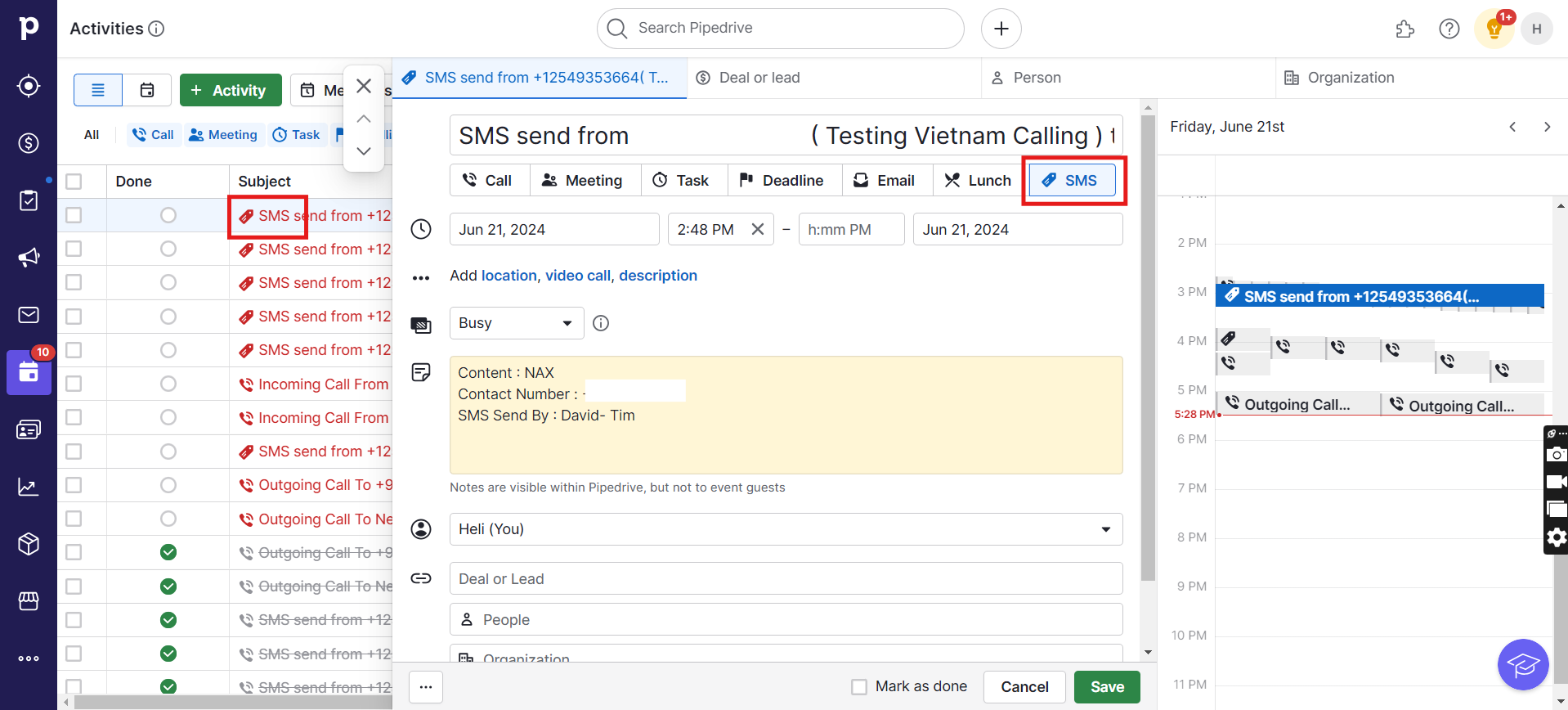This screenshot has width=1568, height=710.
Task: Switch to the Person tab
Action: 1128,78
